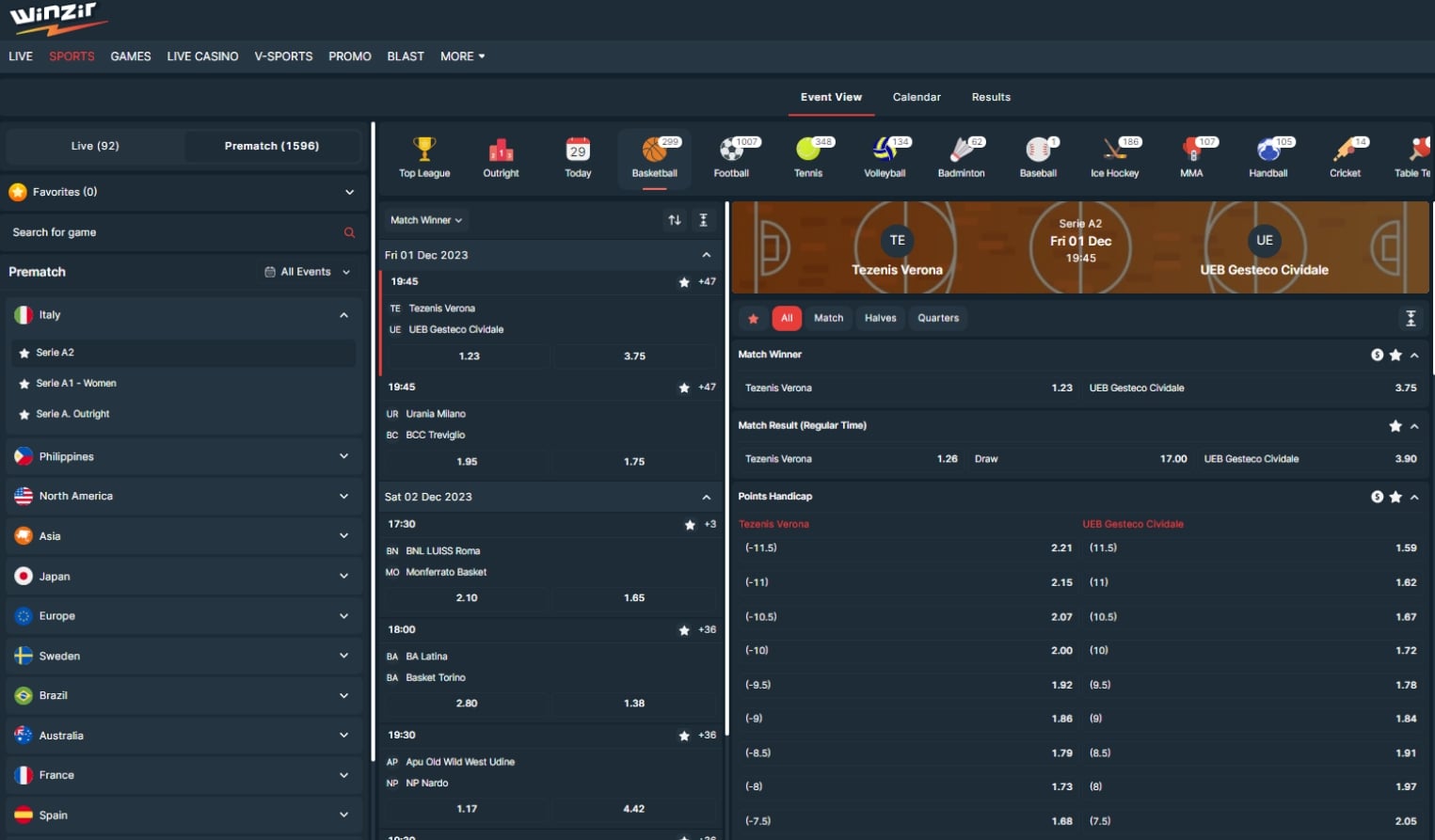Open the Top League trophy icon

click(424, 150)
